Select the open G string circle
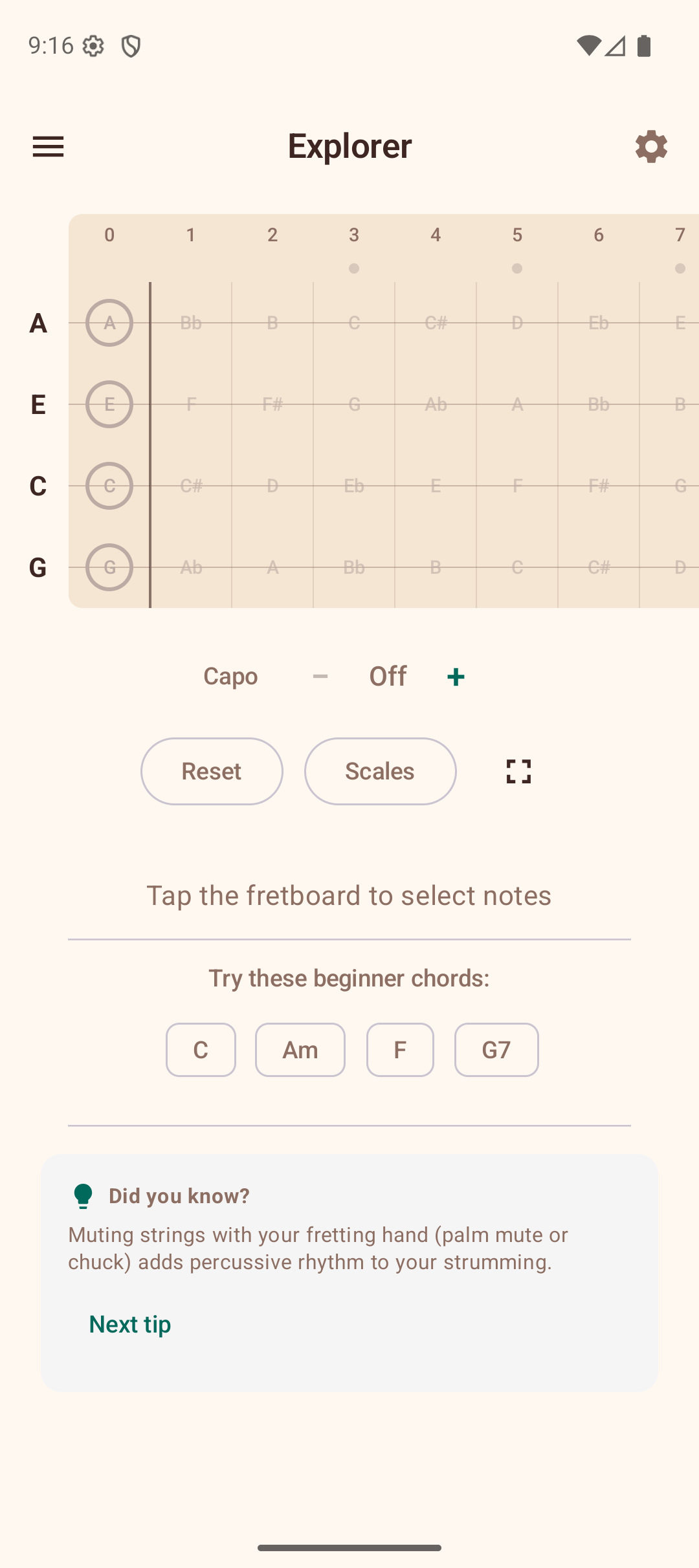 click(109, 567)
